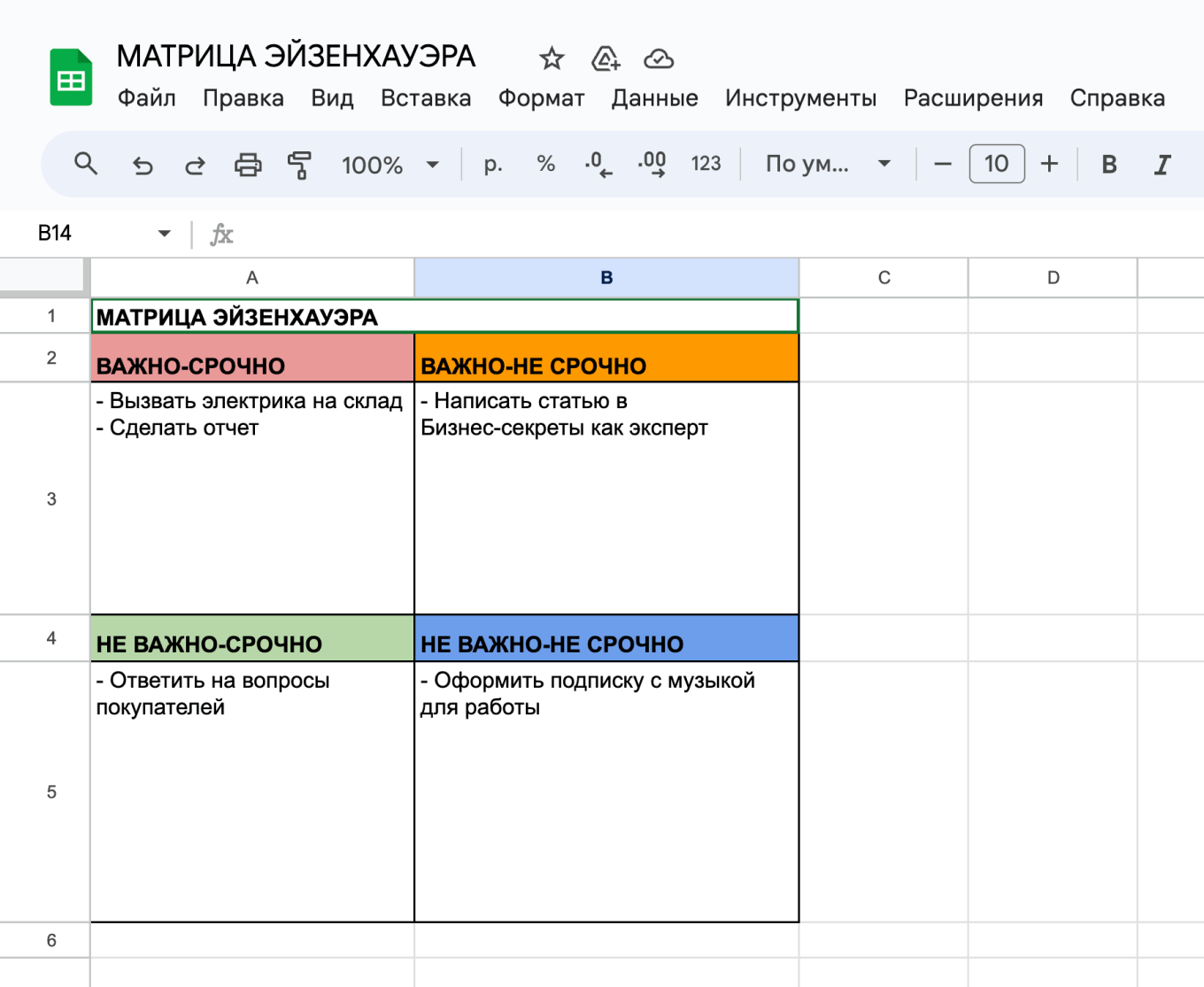Click the font size input field
This screenshot has width=1204, height=987.
tap(997, 165)
